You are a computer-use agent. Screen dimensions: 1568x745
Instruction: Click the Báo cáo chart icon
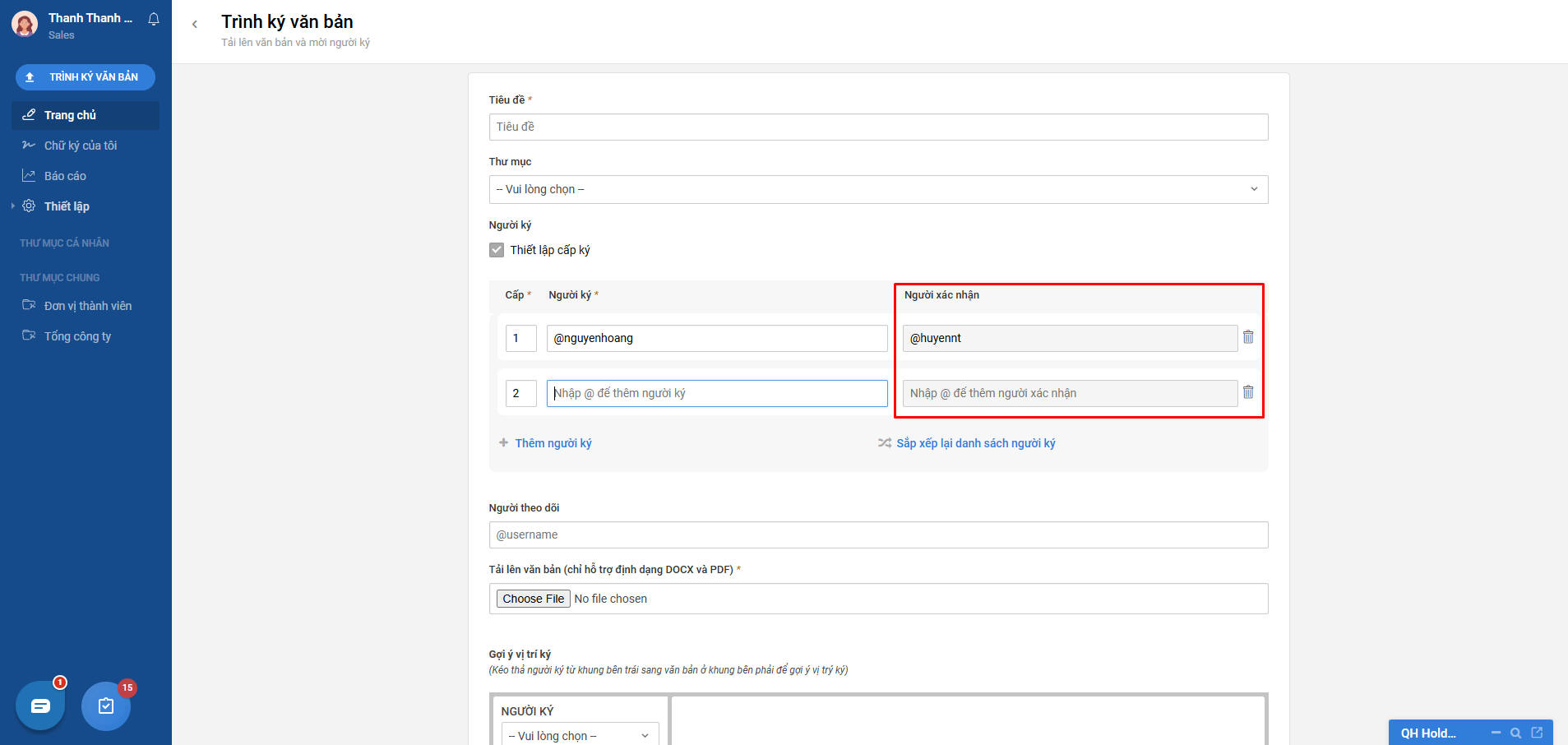click(x=29, y=176)
